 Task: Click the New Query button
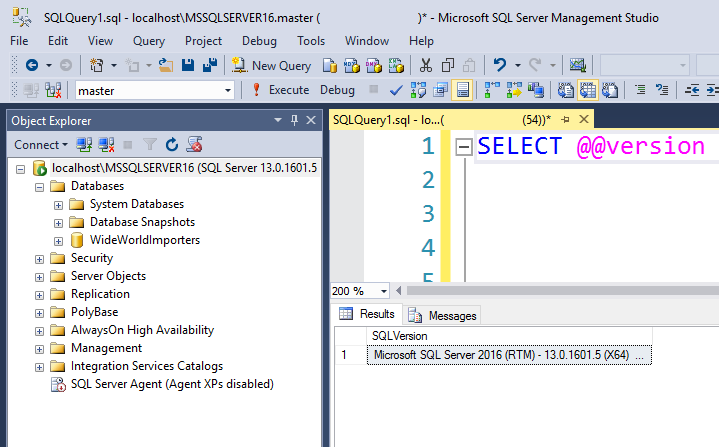(x=271, y=66)
